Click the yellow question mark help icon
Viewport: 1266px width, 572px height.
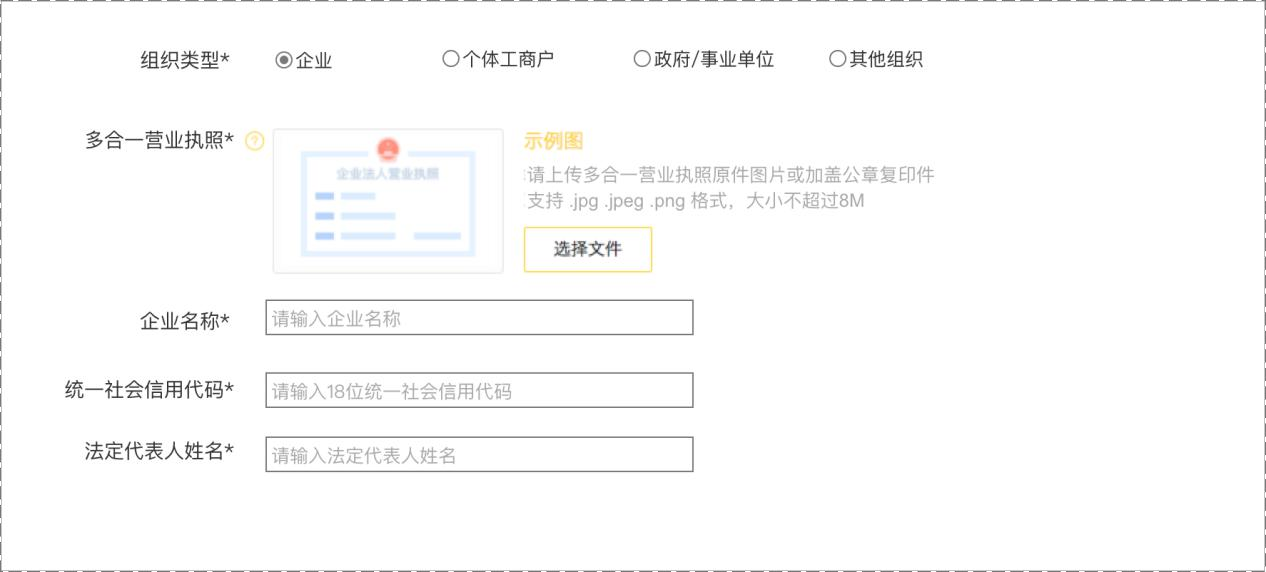click(254, 142)
